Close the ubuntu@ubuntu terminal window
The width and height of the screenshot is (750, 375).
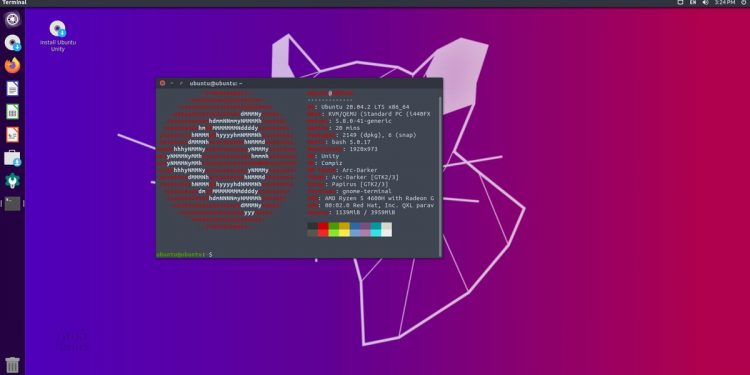point(162,83)
